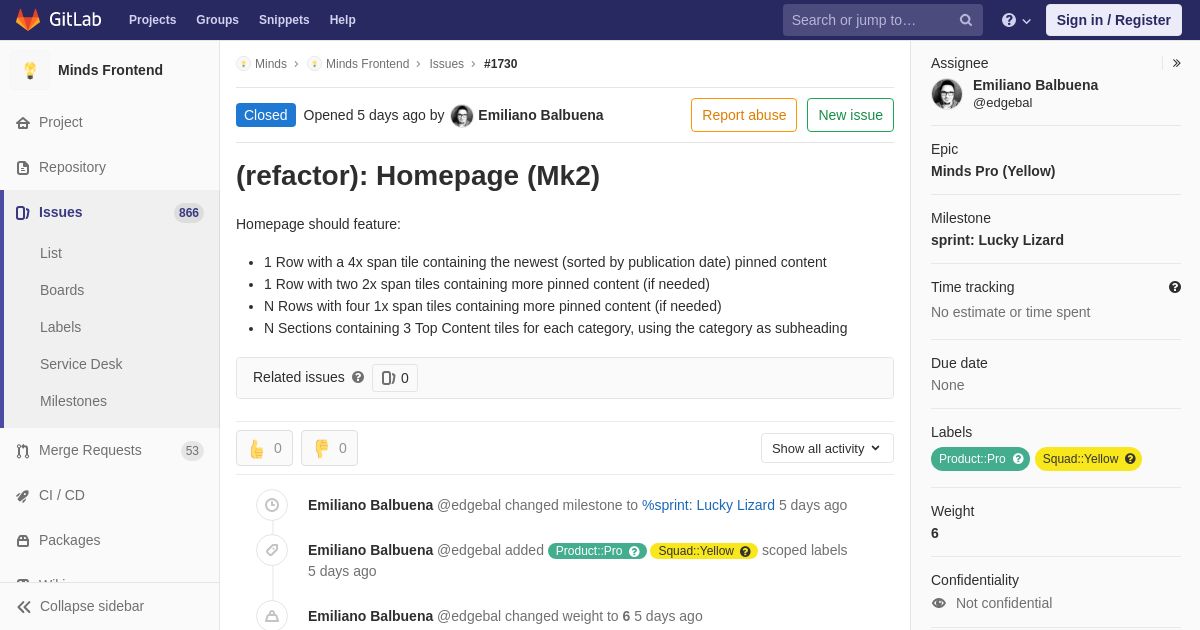Click Snippets in the top navigation
This screenshot has height=630, width=1200.
pos(284,20)
